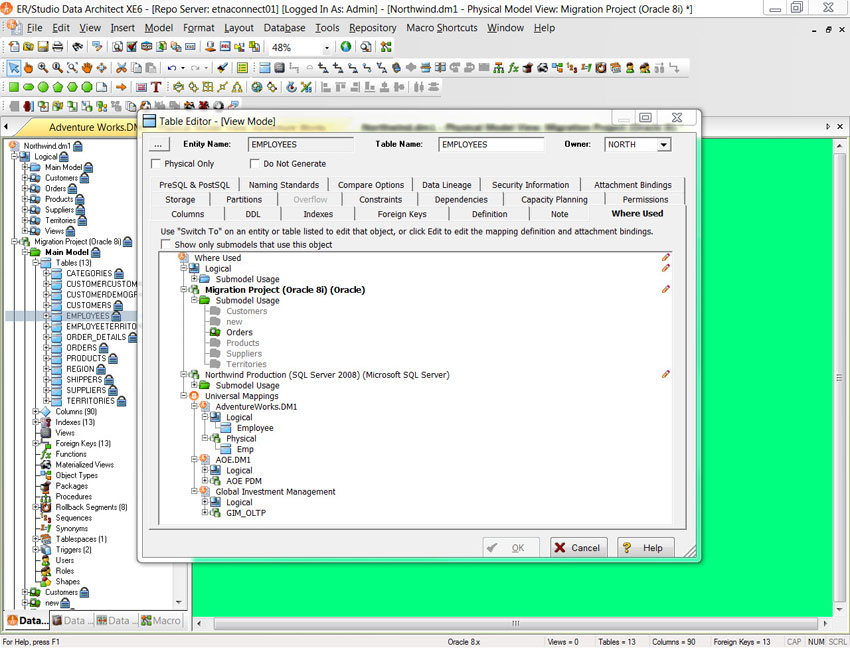This screenshot has height=648, width=850.
Task: Collapse the AOE.DM1 node
Action: 194,459
